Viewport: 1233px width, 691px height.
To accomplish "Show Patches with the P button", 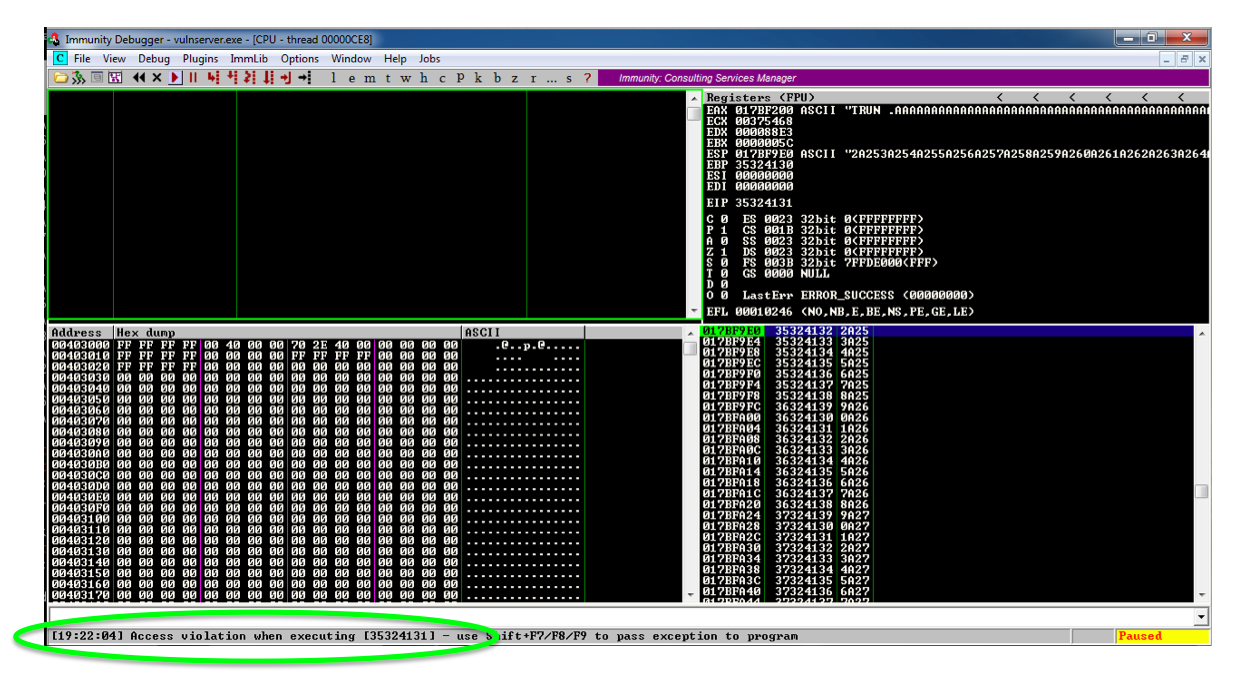I will coord(460,78).
